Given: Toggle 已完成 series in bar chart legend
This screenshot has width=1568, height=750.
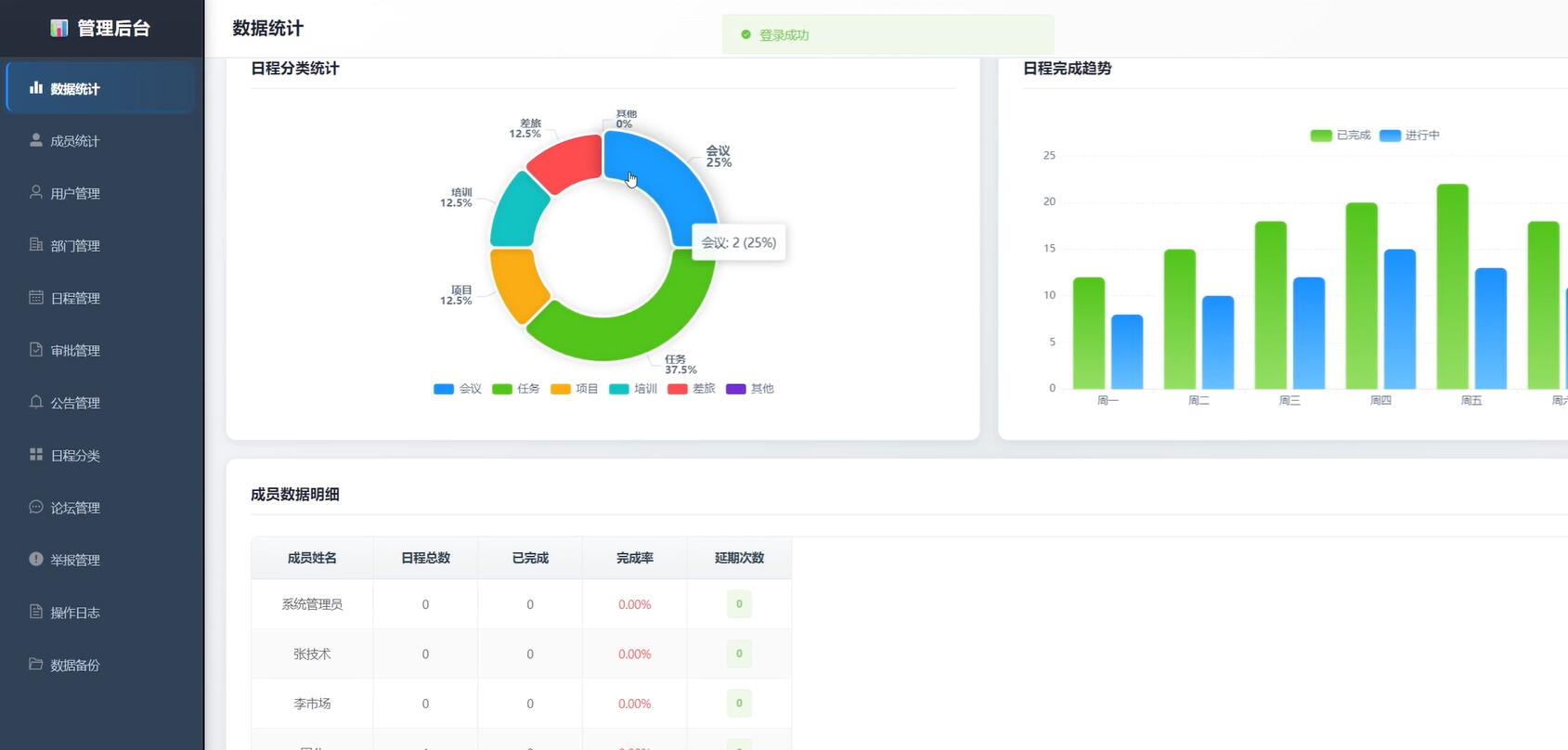Looking at the screenshot, I should (x=1341, y=136).
